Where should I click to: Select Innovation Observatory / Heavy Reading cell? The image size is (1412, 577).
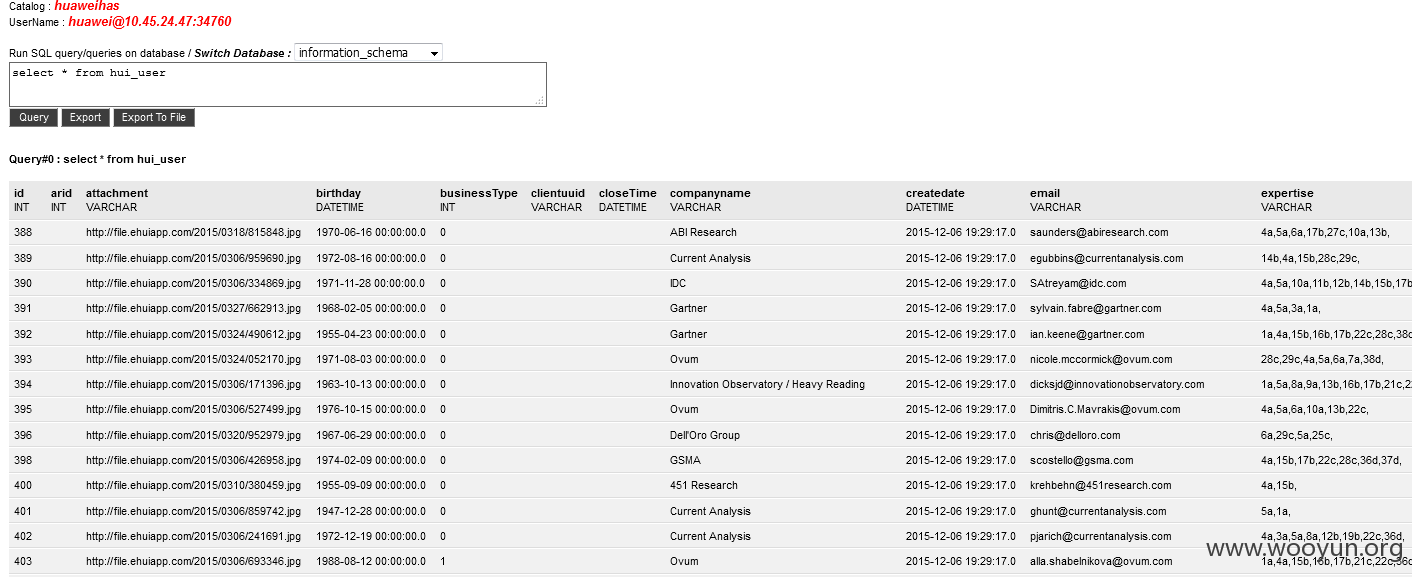(x=767, y=384)
